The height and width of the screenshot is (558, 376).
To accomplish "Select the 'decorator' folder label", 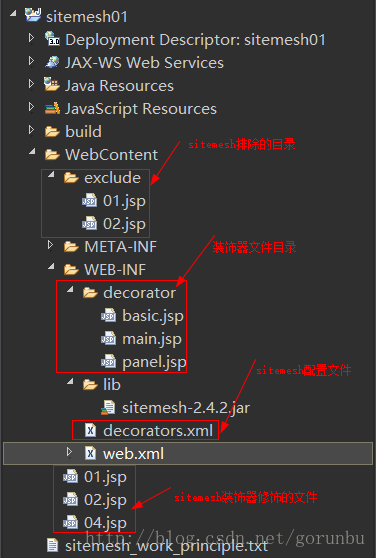I will pos(139,293).
